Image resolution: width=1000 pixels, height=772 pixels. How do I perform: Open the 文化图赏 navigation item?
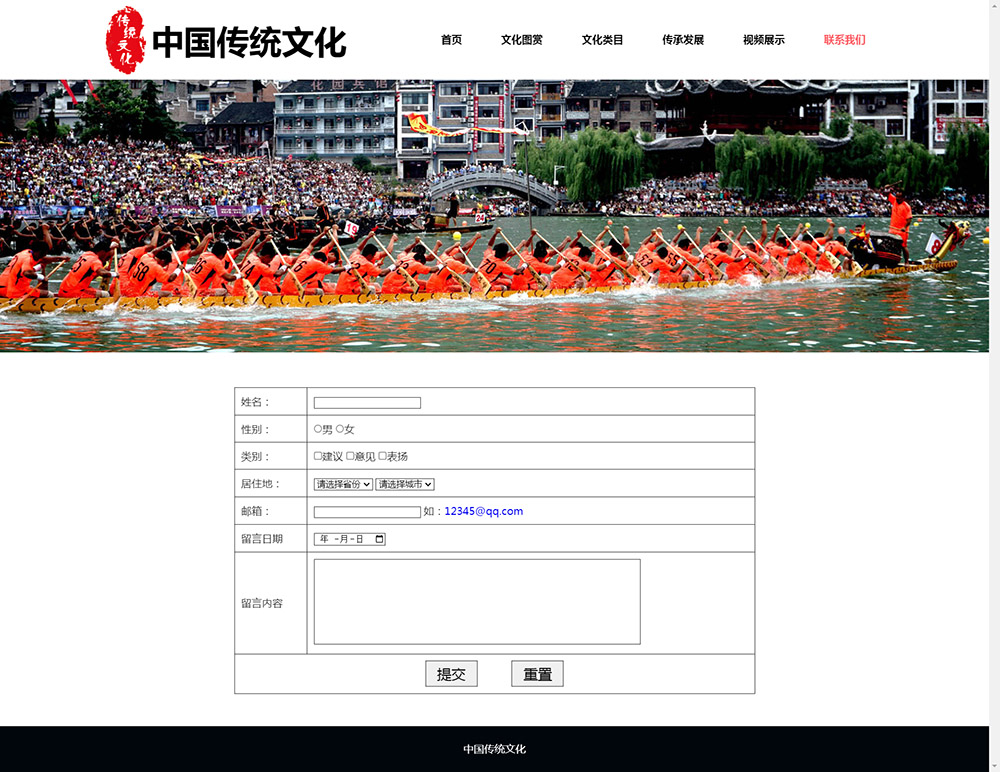[x=522, y=40]
